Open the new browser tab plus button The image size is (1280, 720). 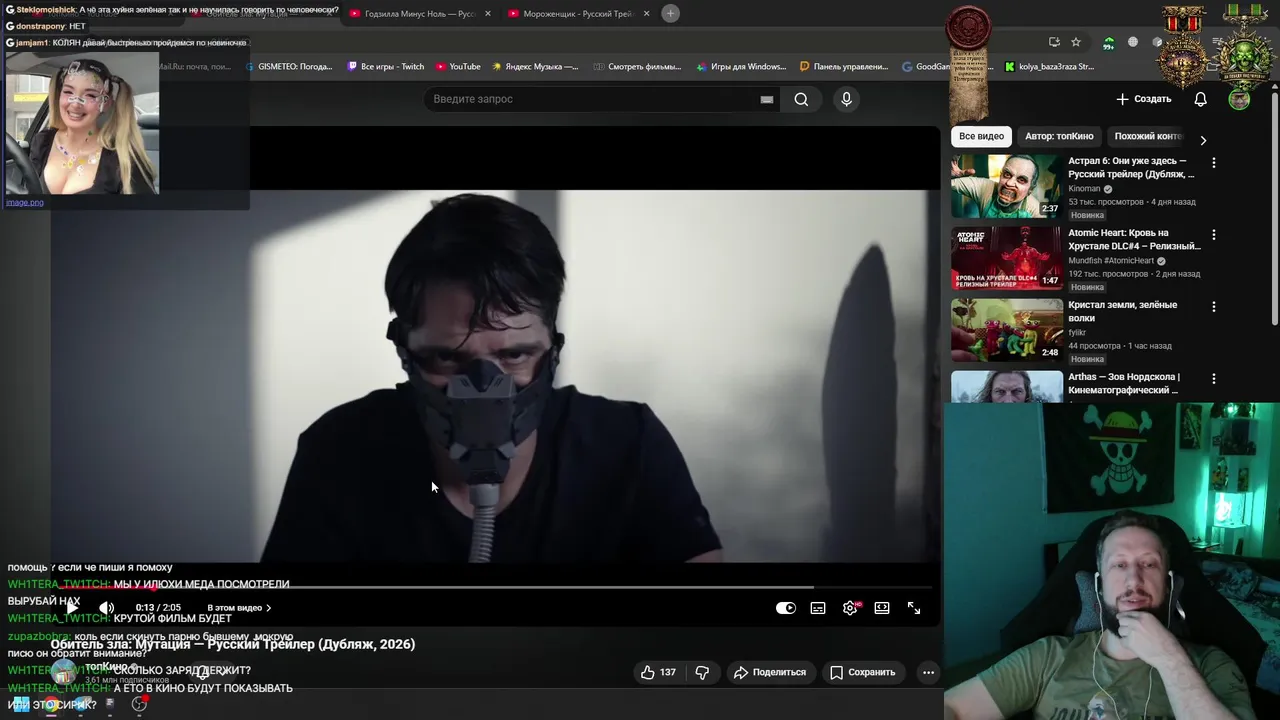point(670,13)
